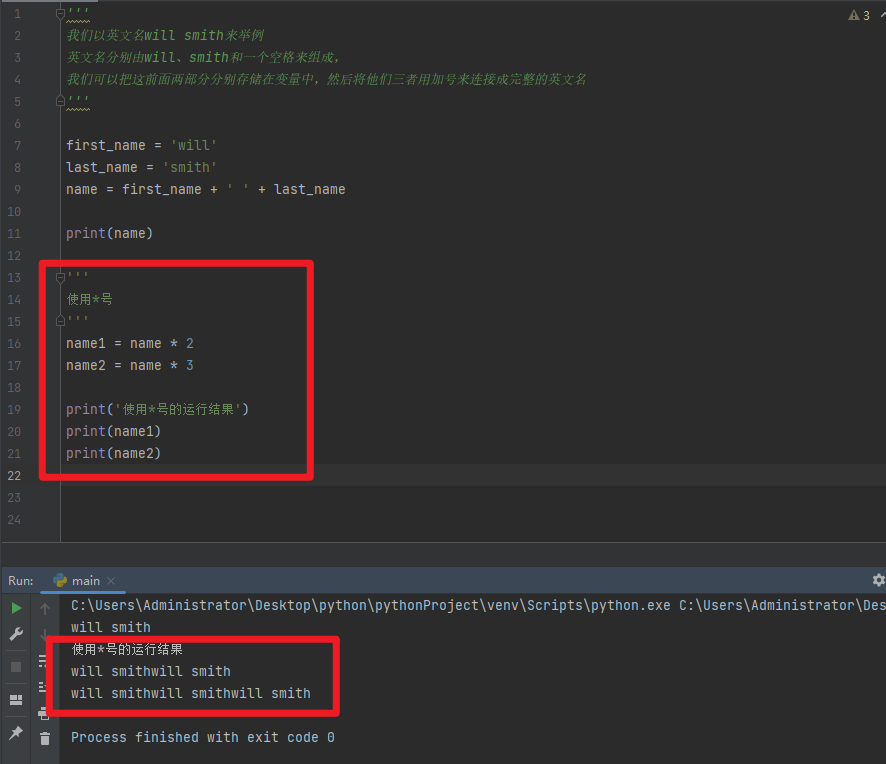
Task: Collapse comment fold marker at line 13
Action: (60, 277)
